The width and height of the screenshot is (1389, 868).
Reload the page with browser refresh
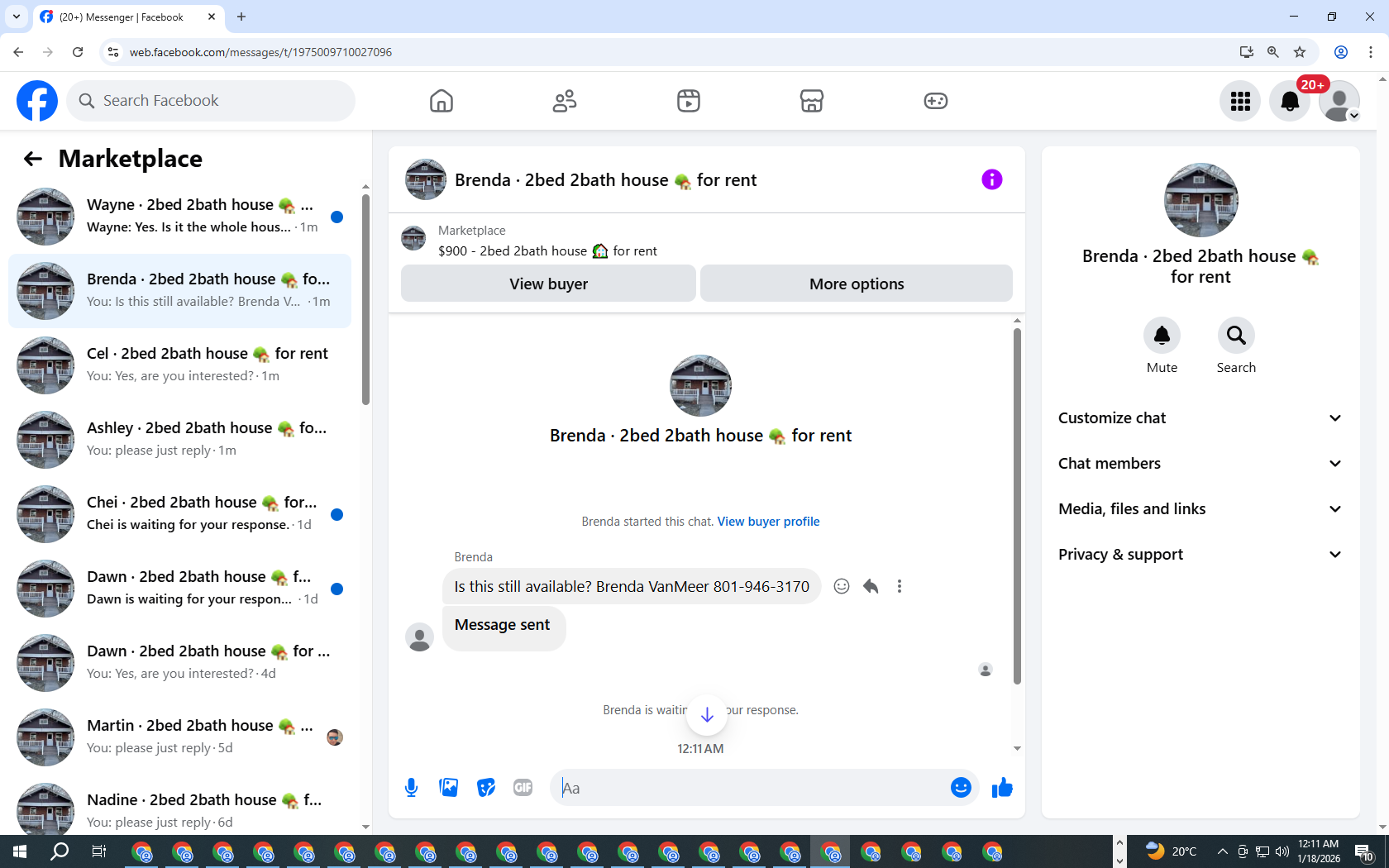(78, 52)
